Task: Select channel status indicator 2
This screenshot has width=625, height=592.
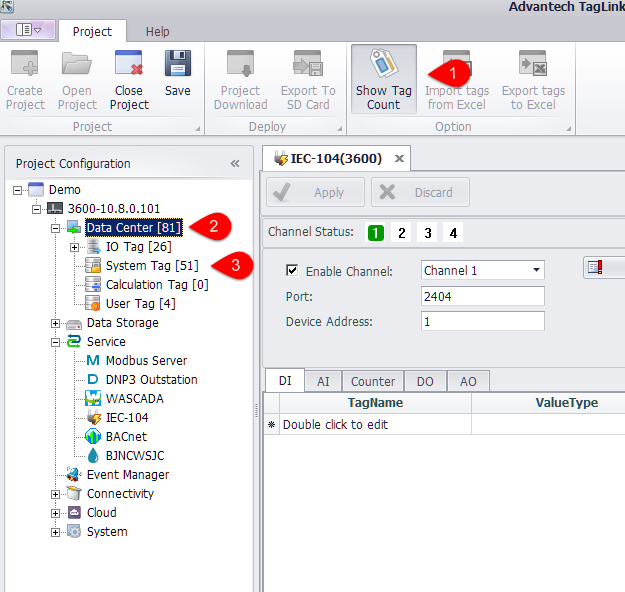Action: (x=402, y=233)
